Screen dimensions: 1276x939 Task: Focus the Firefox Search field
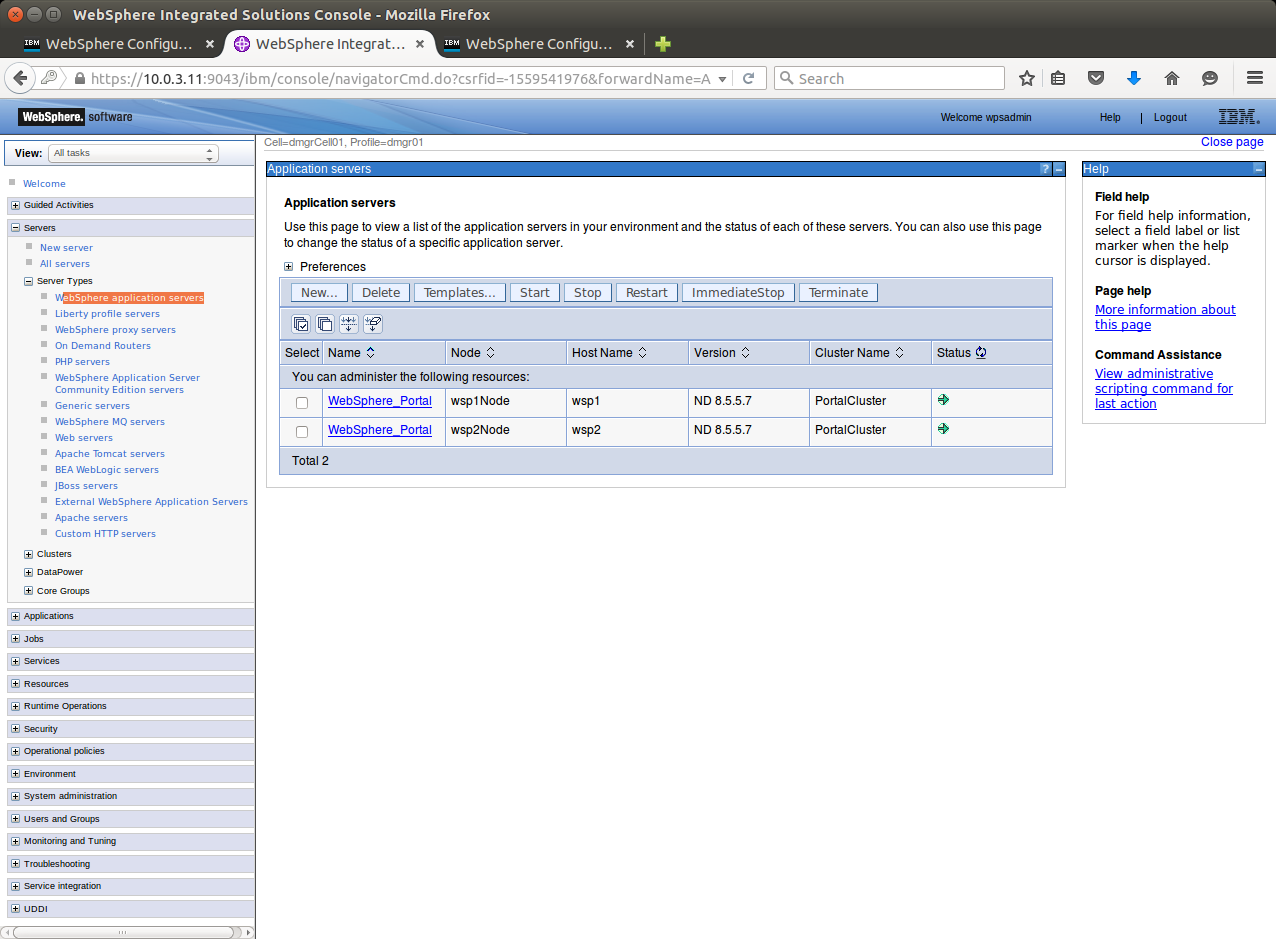tap(890, 78)
